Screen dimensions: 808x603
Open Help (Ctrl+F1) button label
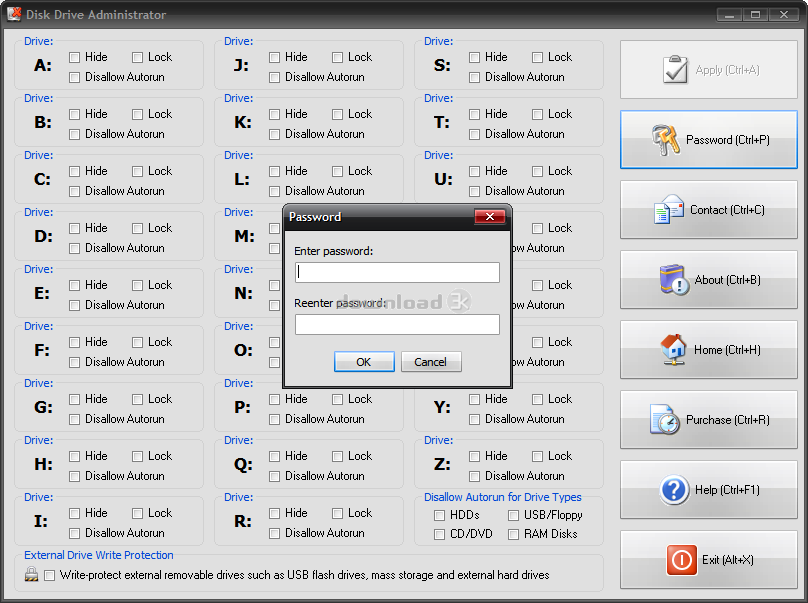[727, 490]
